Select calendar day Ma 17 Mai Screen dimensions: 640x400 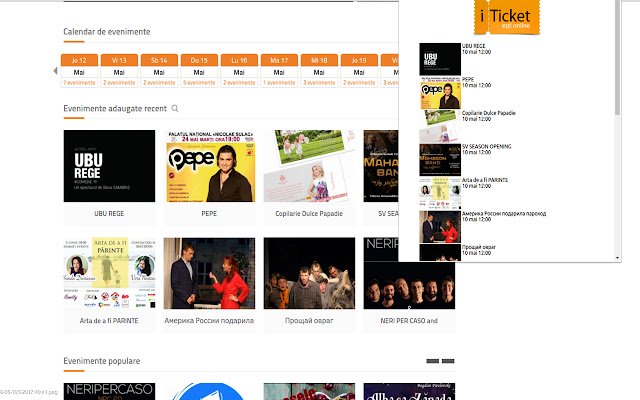279,71
